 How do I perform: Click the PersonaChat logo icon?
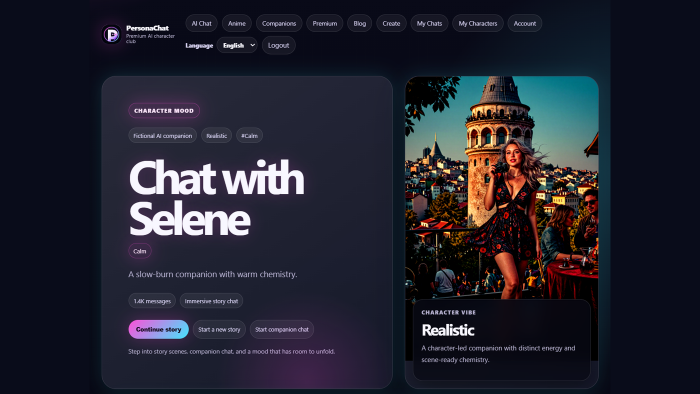(x=112, y=34)
